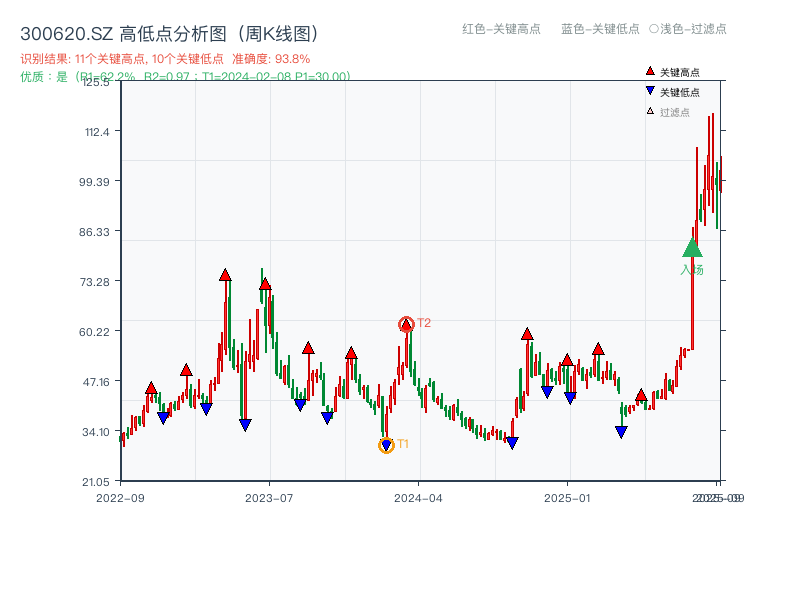This screenshot has height=600, width=800.
Task: Click the T1=2024-02-08 quality detail text
Action: tap(245, 75)
